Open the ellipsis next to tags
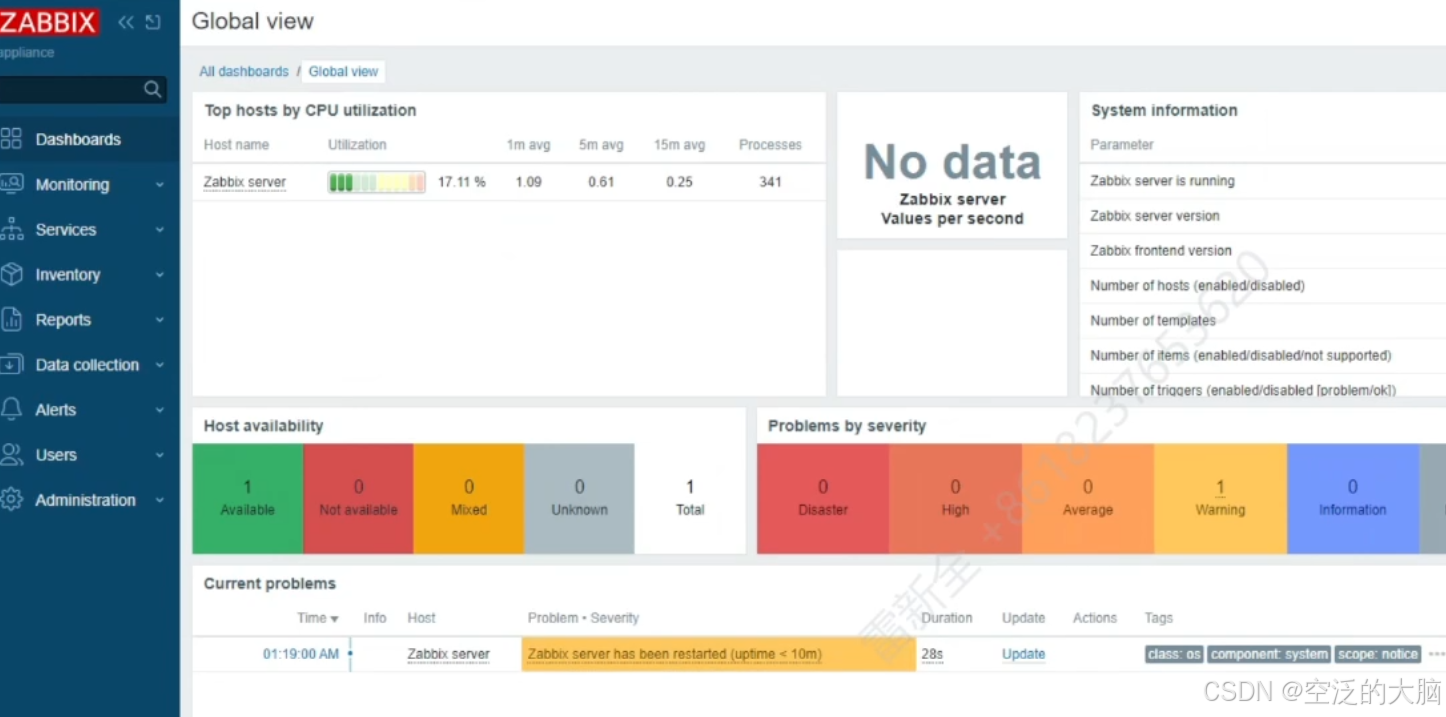The width and height of the screenshot is (1446, 717). [1437, 654]
